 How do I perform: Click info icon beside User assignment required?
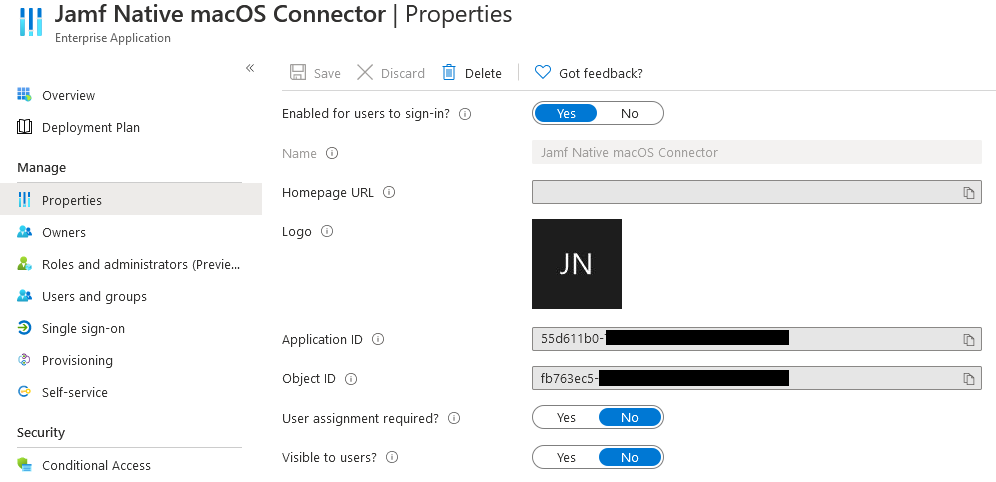click(x=454, y=418)
